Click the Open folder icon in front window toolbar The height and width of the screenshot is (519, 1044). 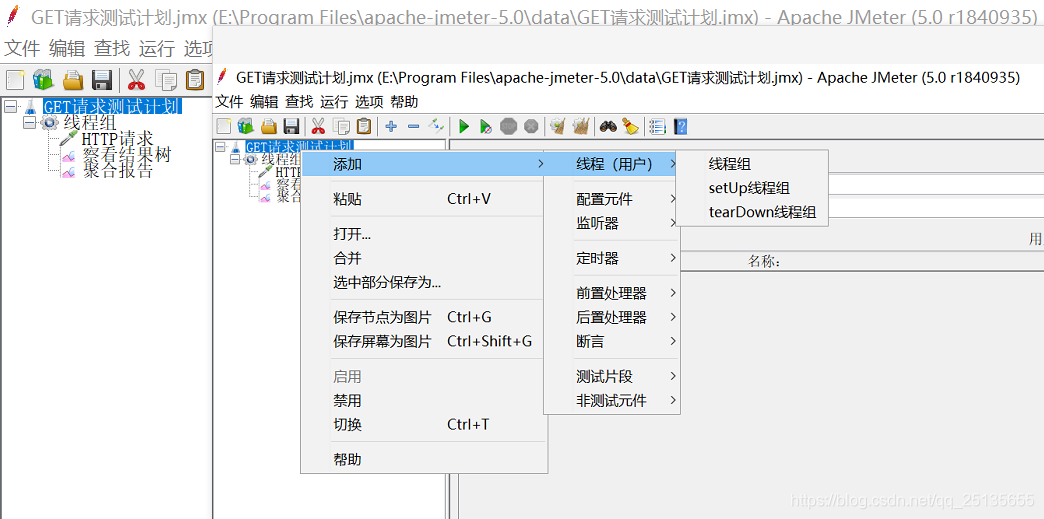click(x=269, y=126)
